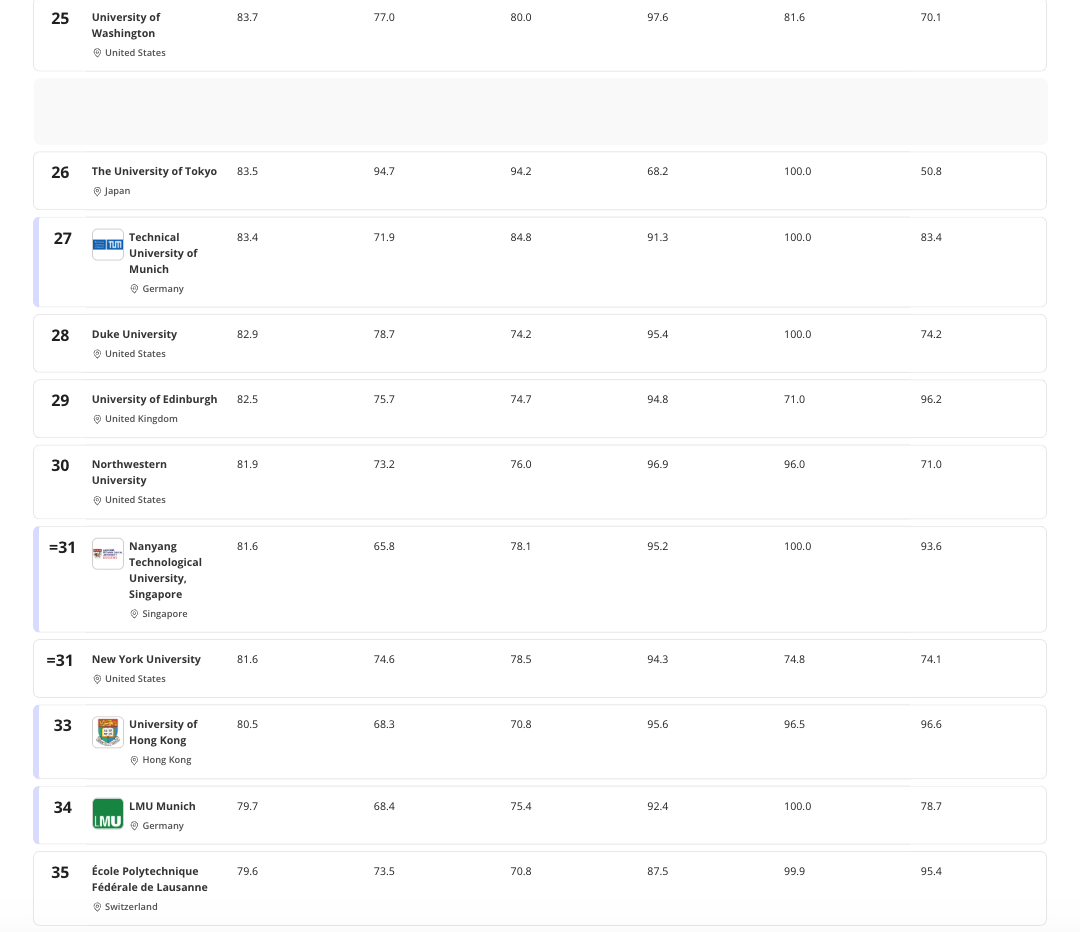1080x932 pixels.
Task: Click the empty banner below University of Washington
Action: 540,112
